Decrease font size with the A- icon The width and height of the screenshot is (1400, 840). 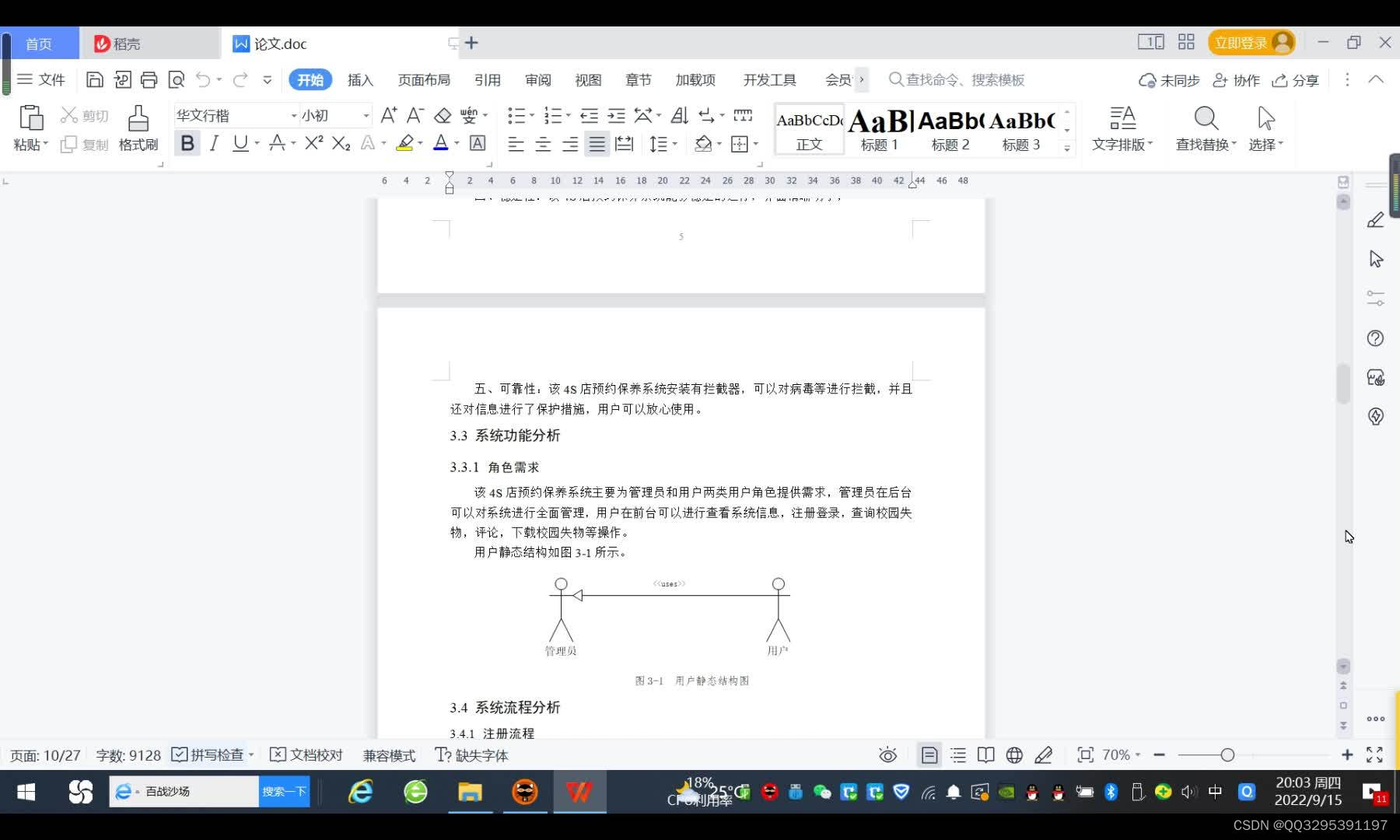415,115
